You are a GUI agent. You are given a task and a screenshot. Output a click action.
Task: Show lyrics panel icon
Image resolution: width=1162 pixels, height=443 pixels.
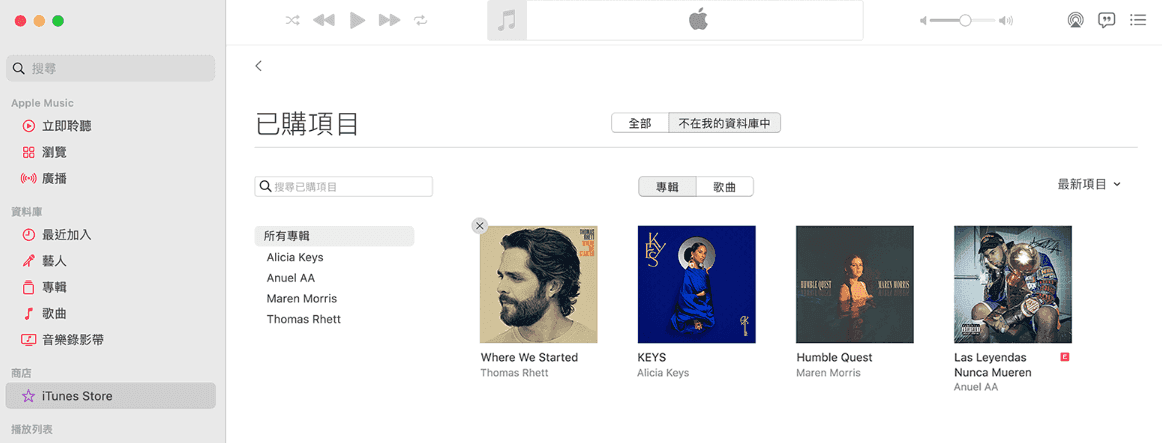(1106, 21)
